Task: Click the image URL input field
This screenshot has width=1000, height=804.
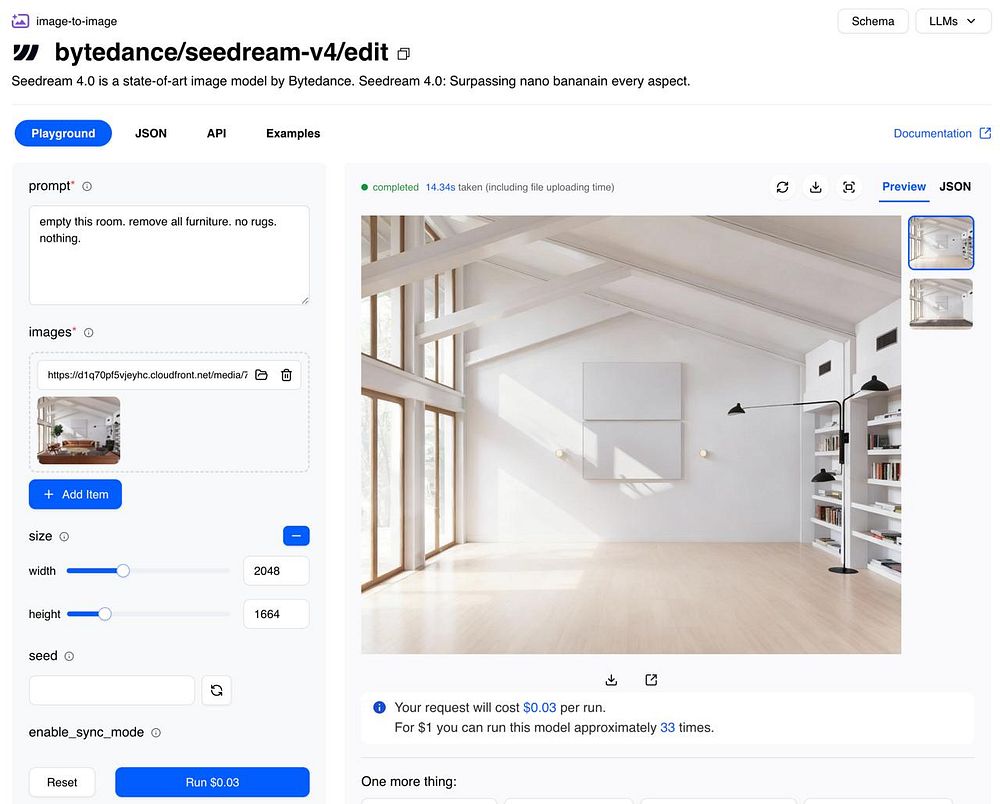Action: point(147,375)
